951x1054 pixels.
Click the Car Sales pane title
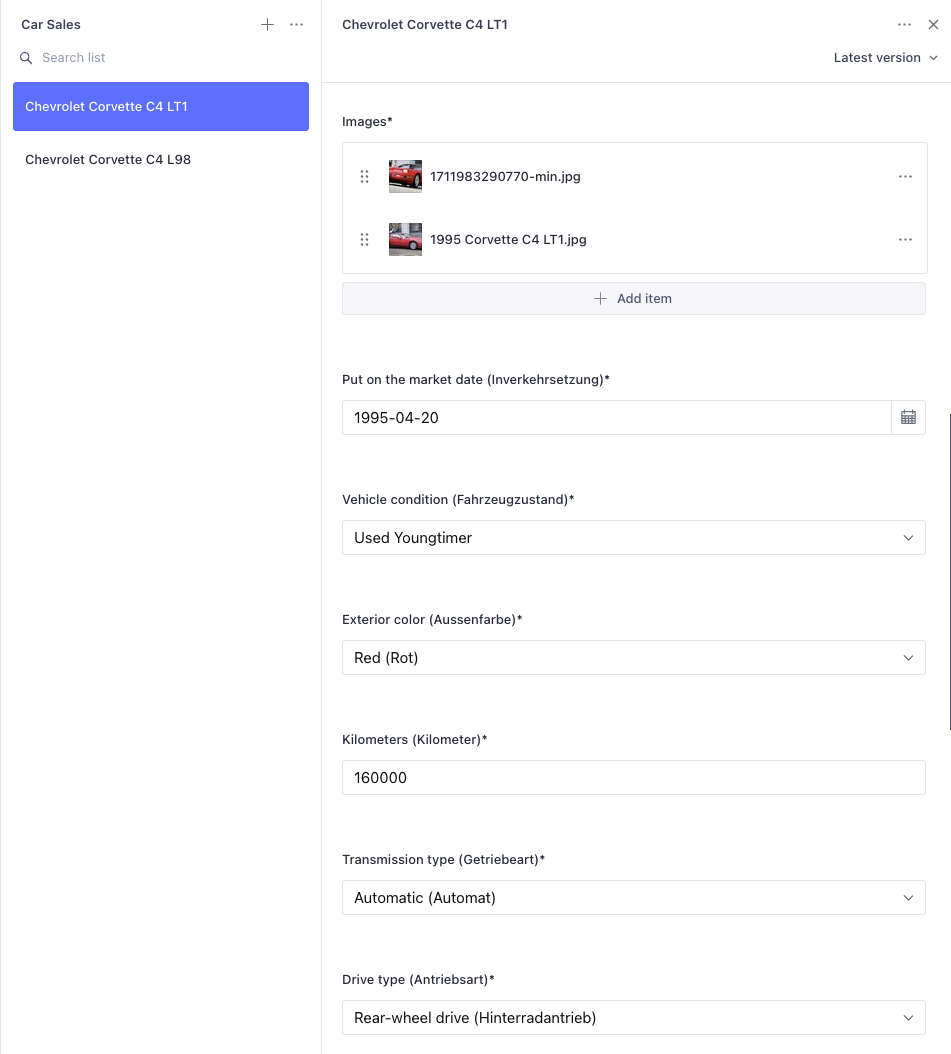tap(51, 25)
